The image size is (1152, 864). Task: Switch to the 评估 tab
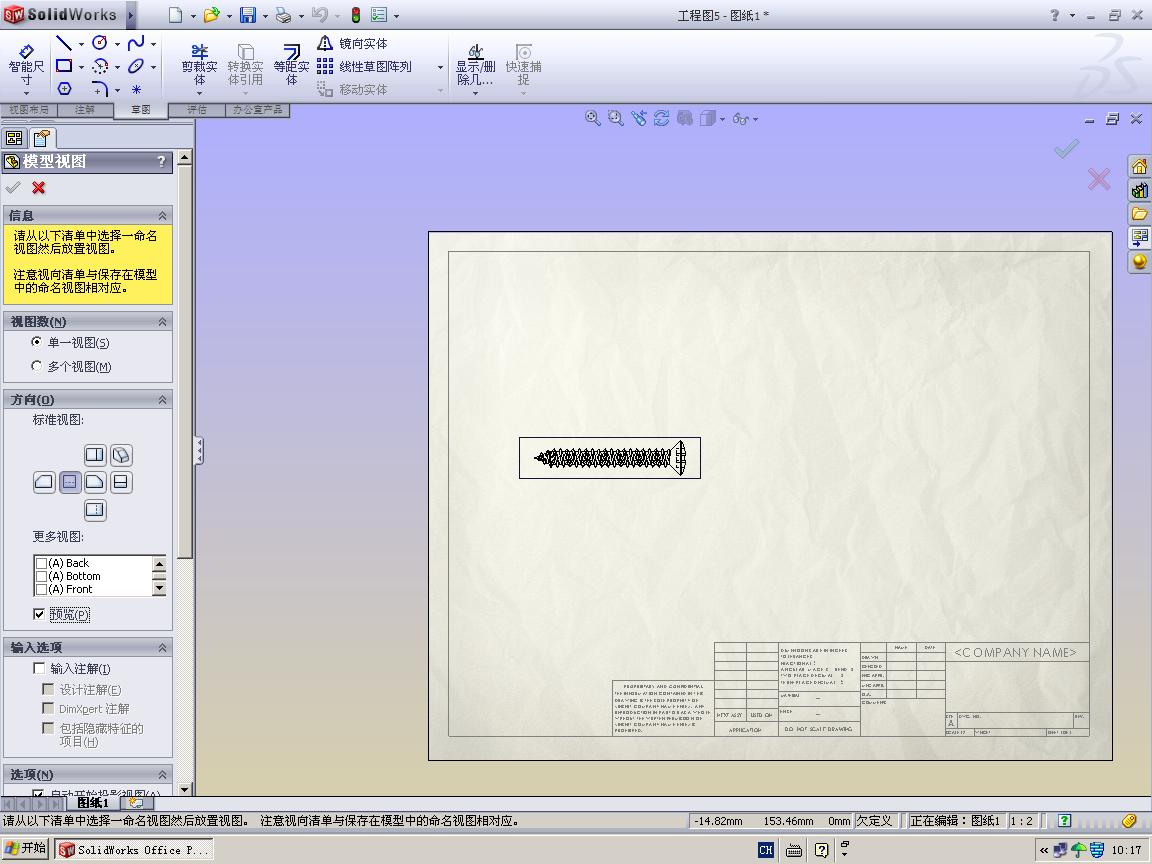point(197,109)
